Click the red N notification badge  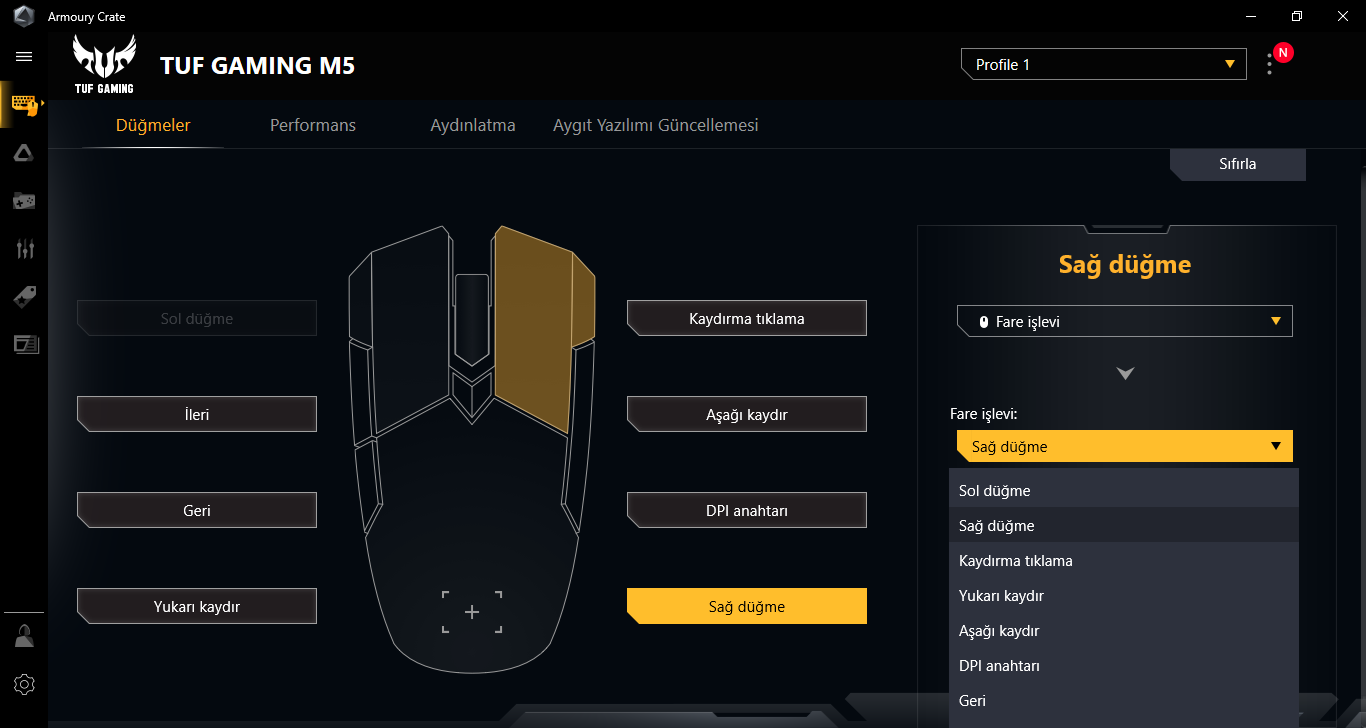coord(1283,53)
